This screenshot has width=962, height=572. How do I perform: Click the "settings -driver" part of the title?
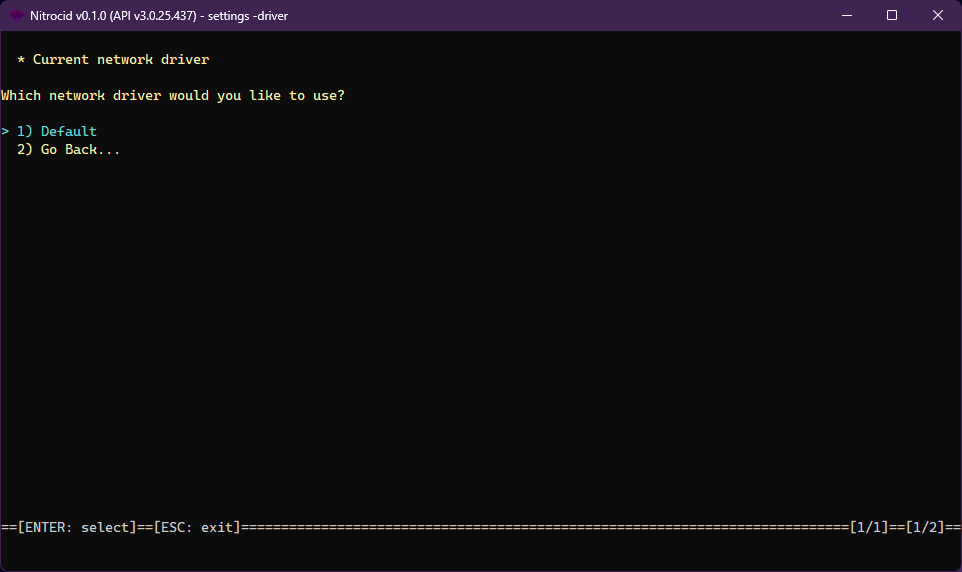(x=248, y=16)
